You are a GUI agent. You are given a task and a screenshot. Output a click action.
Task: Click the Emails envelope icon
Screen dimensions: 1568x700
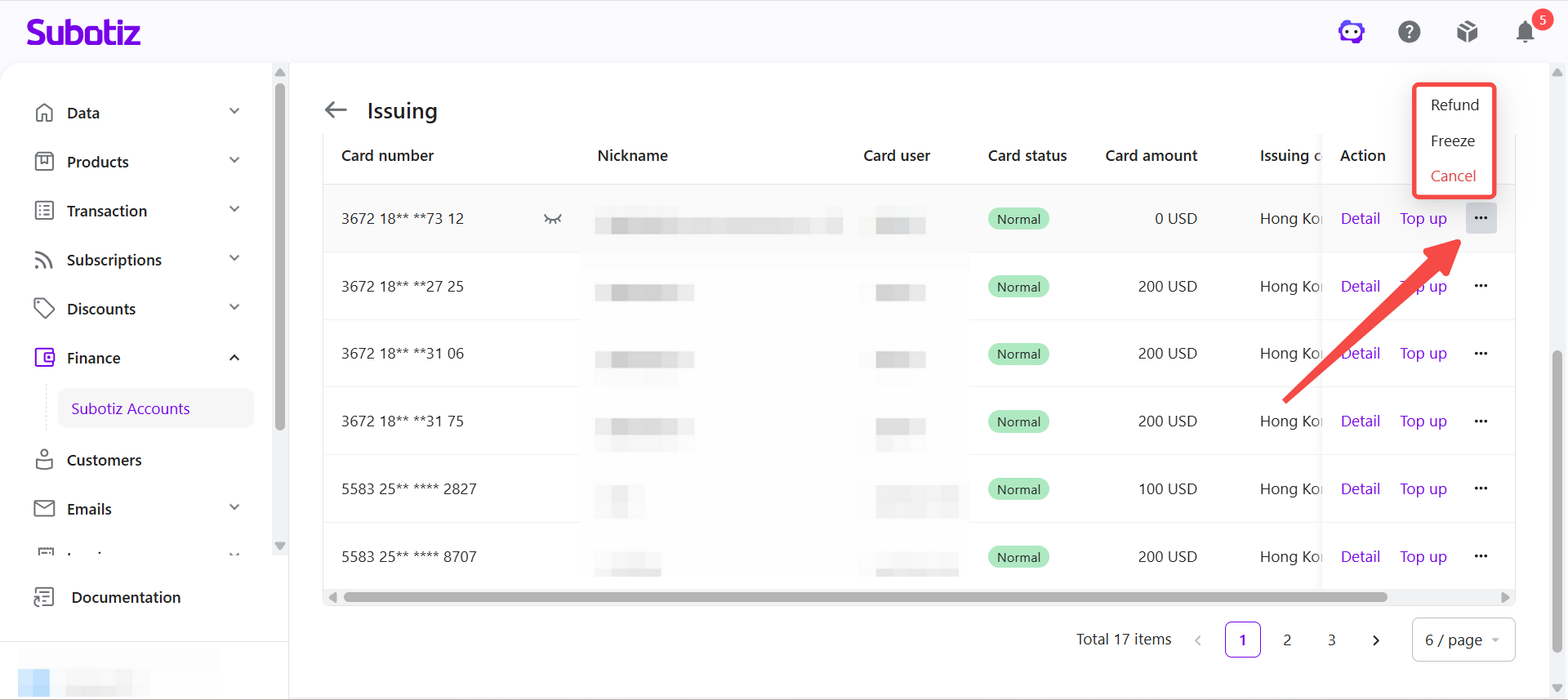pyautogui.click(x=44, y=509)
